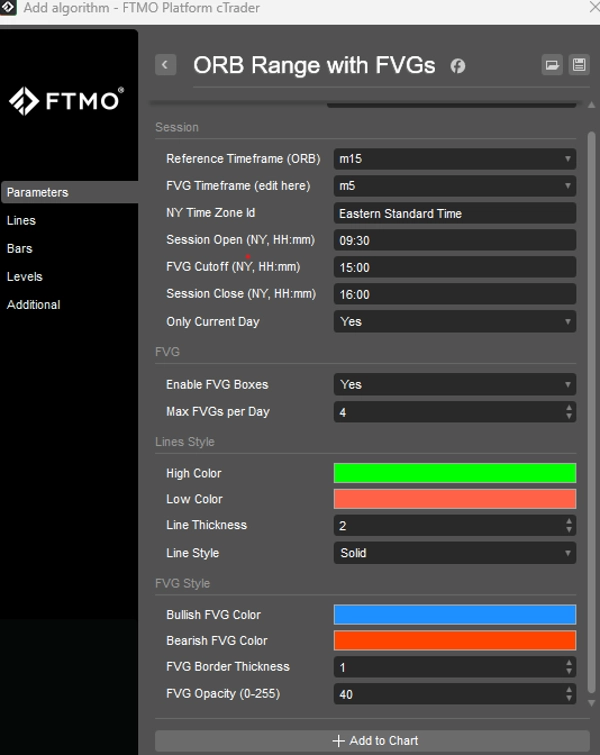The height and width of the screenshot is (755, 600).
Task: Open the Additional tab
Action: click(x=33, y=304)
